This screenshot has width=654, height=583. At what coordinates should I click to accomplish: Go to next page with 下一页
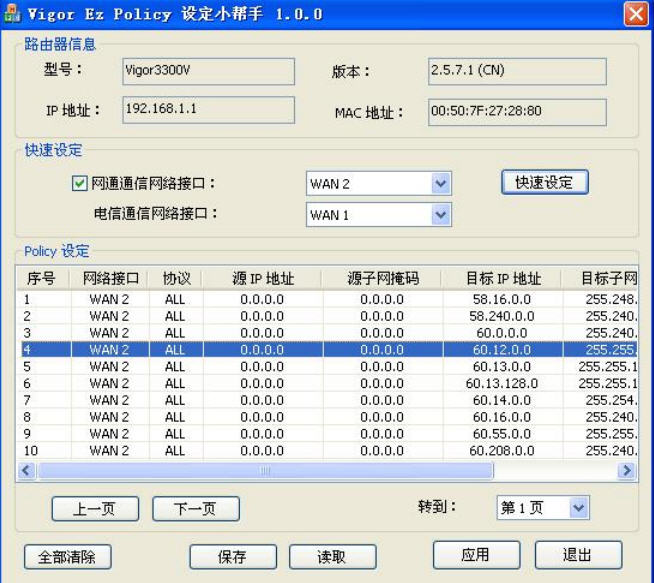coord(196,509)
